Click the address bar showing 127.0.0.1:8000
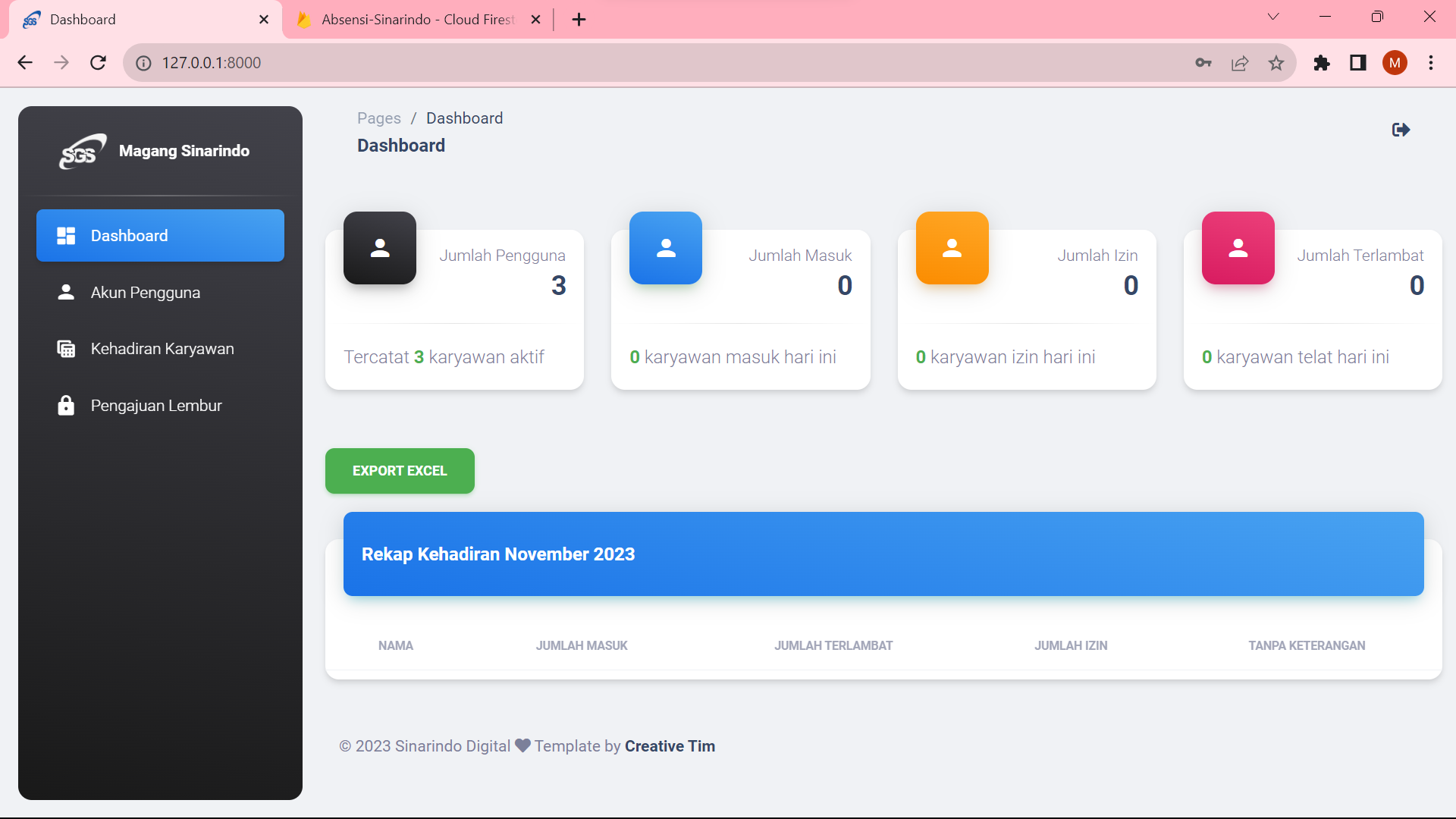 [x=607, y=63]
